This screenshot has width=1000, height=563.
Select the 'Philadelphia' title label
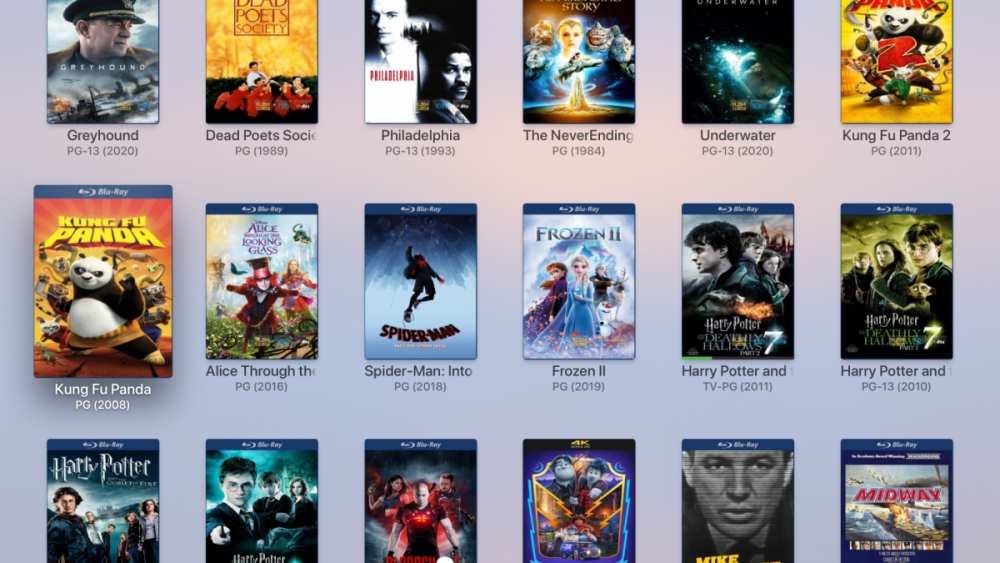(420, 135)
